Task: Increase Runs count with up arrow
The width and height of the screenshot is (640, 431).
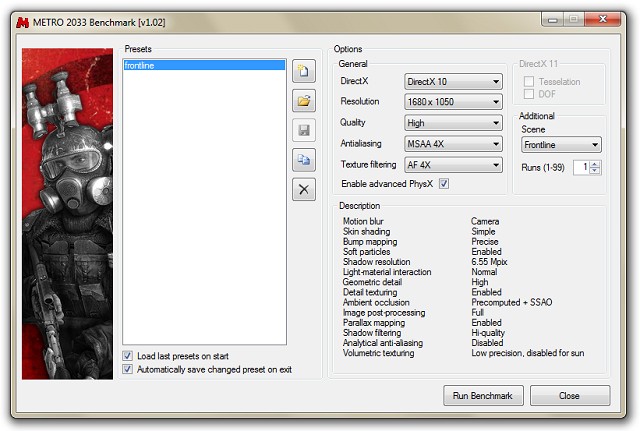Action: pos(595,164)
